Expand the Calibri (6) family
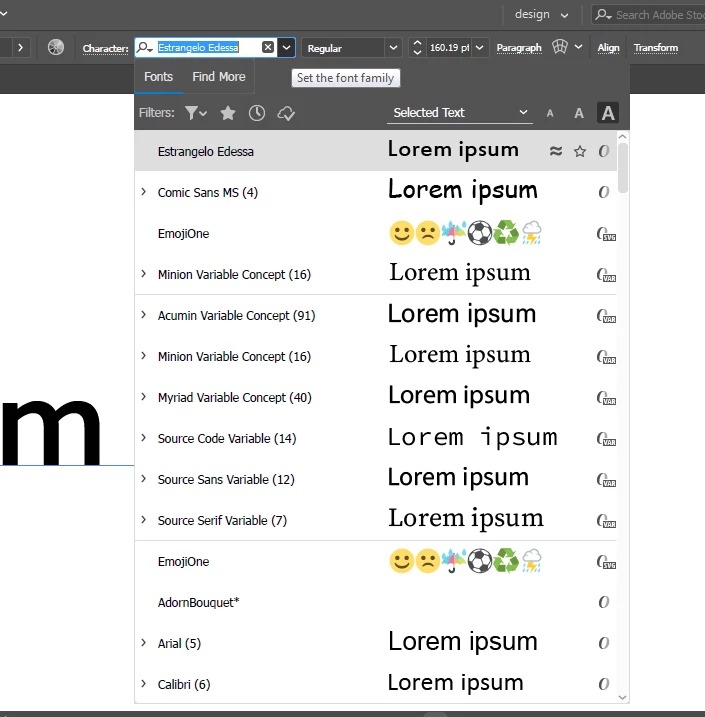705x717 pixels. pos(144,684)
